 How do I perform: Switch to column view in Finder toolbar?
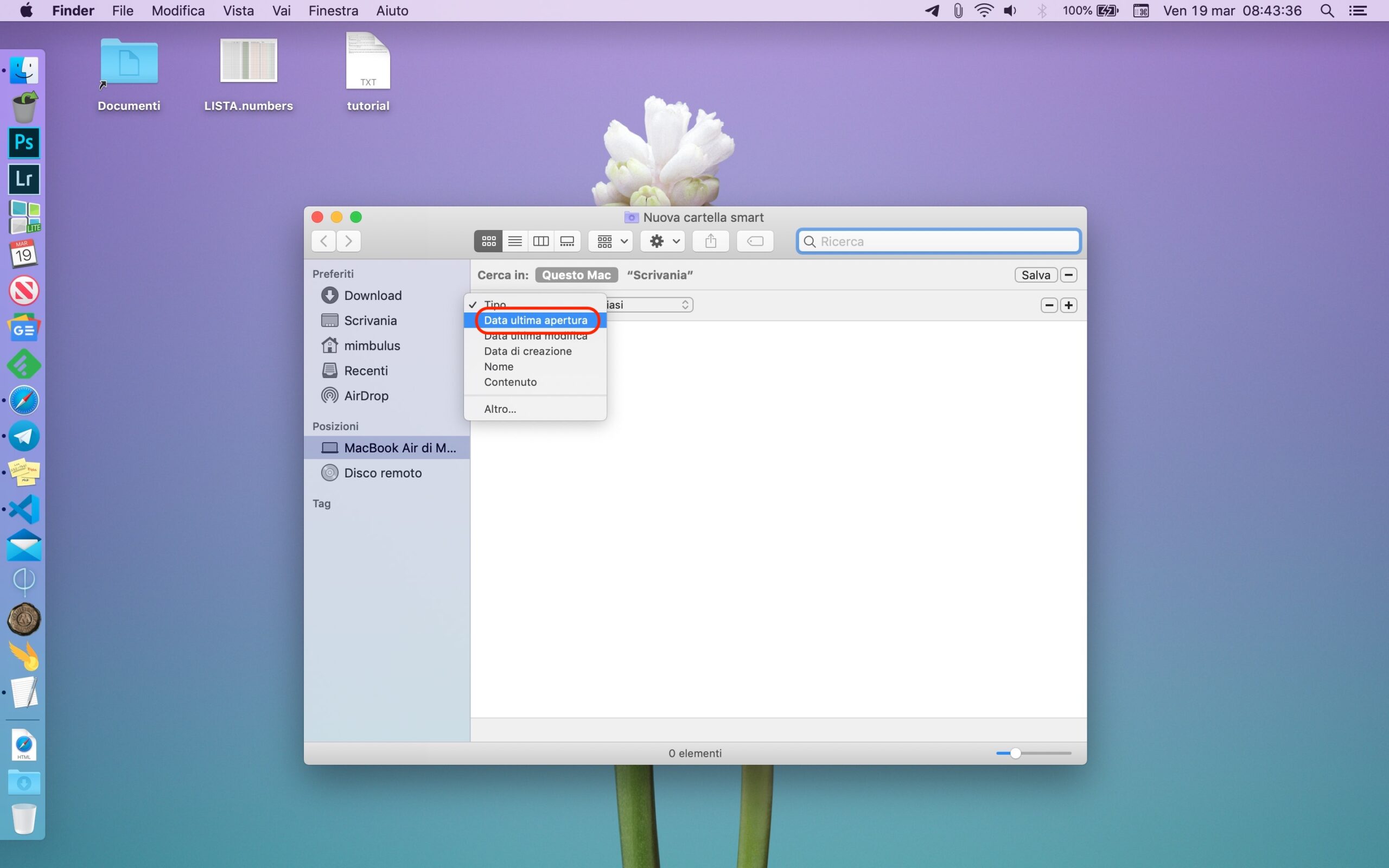[x=540, y=241]
